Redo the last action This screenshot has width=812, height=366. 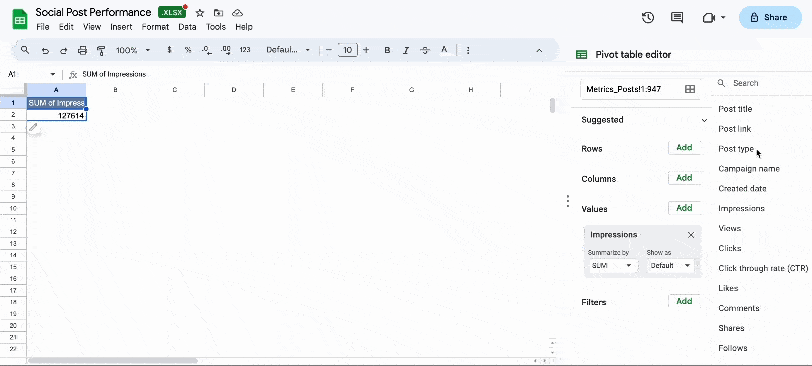pyautogui.click(x=64, y=50)
